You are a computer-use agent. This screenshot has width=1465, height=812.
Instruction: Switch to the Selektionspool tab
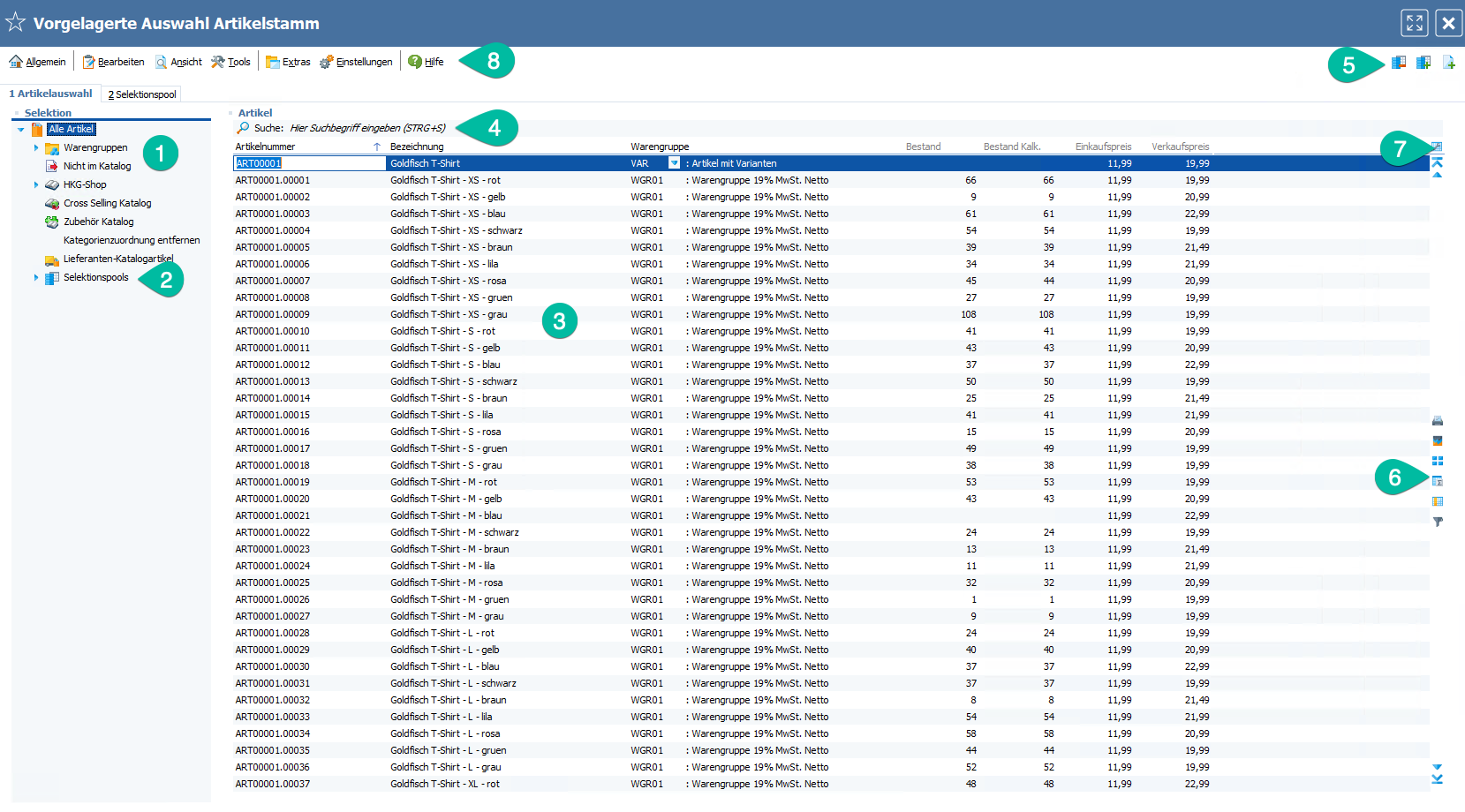(142, 94)
